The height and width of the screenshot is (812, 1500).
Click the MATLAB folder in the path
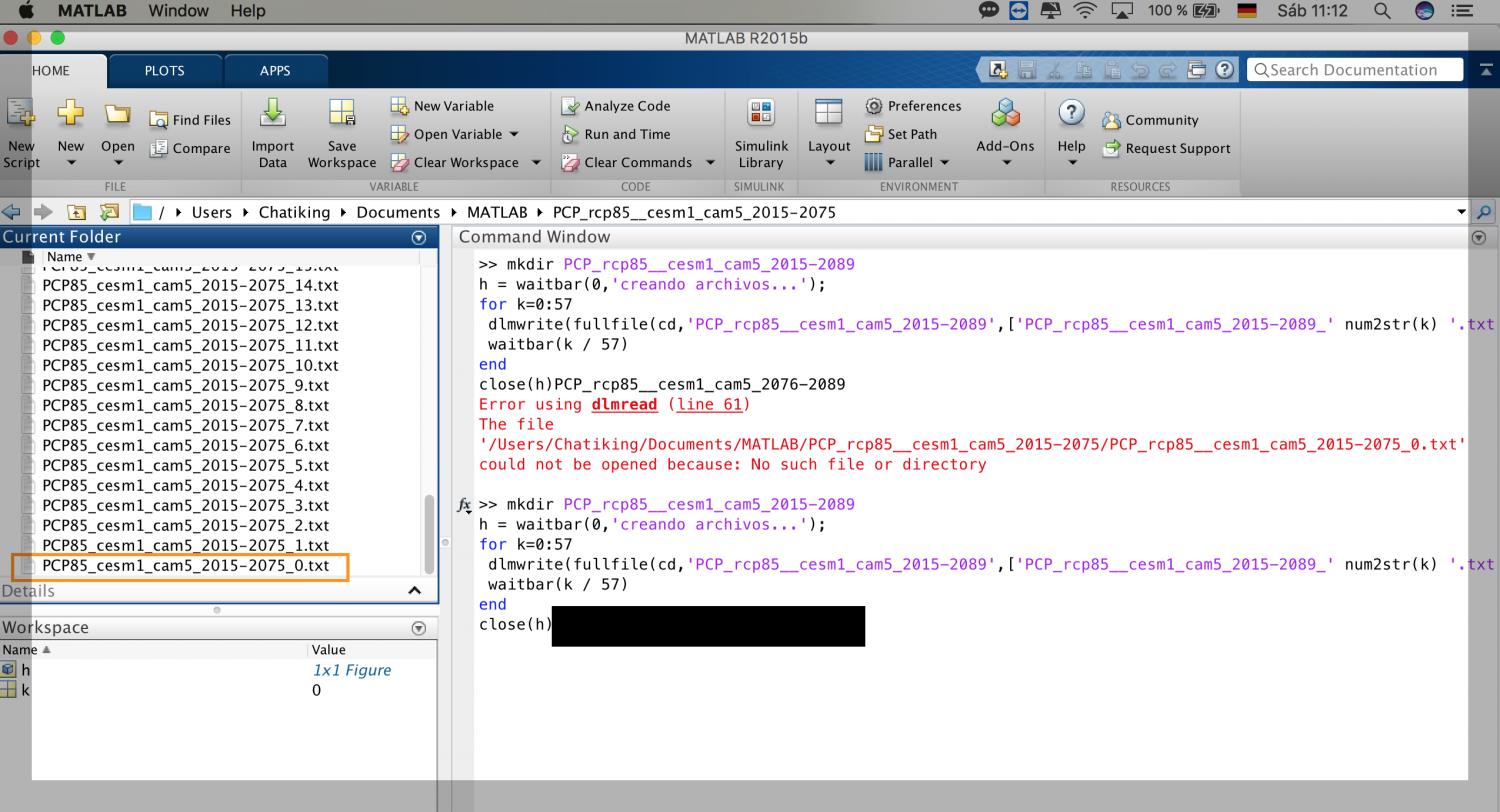(x=496, y=212)
